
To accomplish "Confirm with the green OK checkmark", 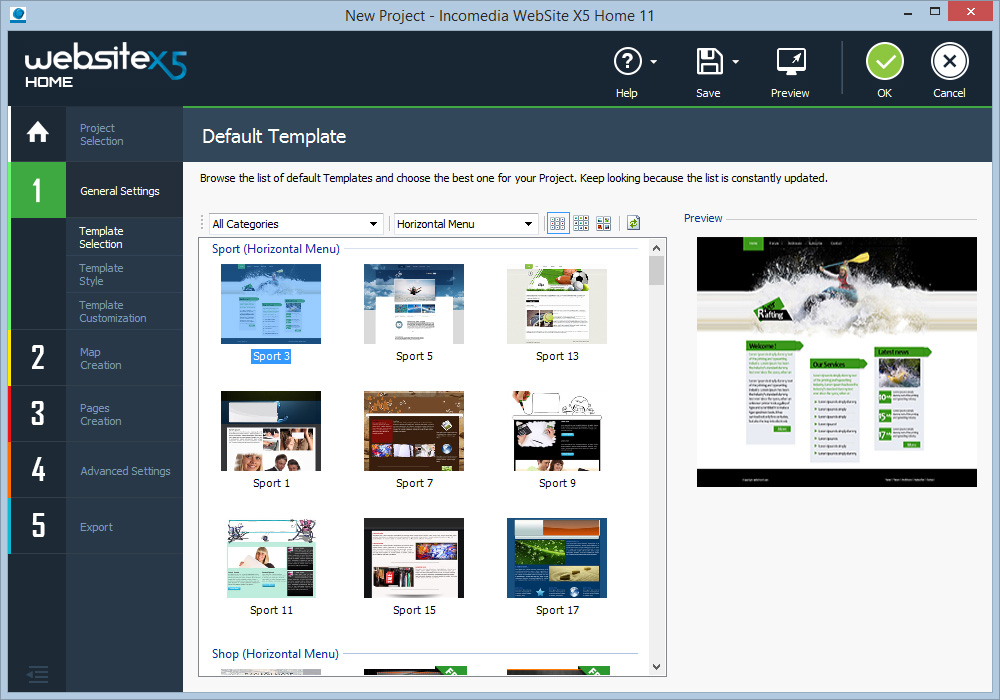I will click(885, 61).
